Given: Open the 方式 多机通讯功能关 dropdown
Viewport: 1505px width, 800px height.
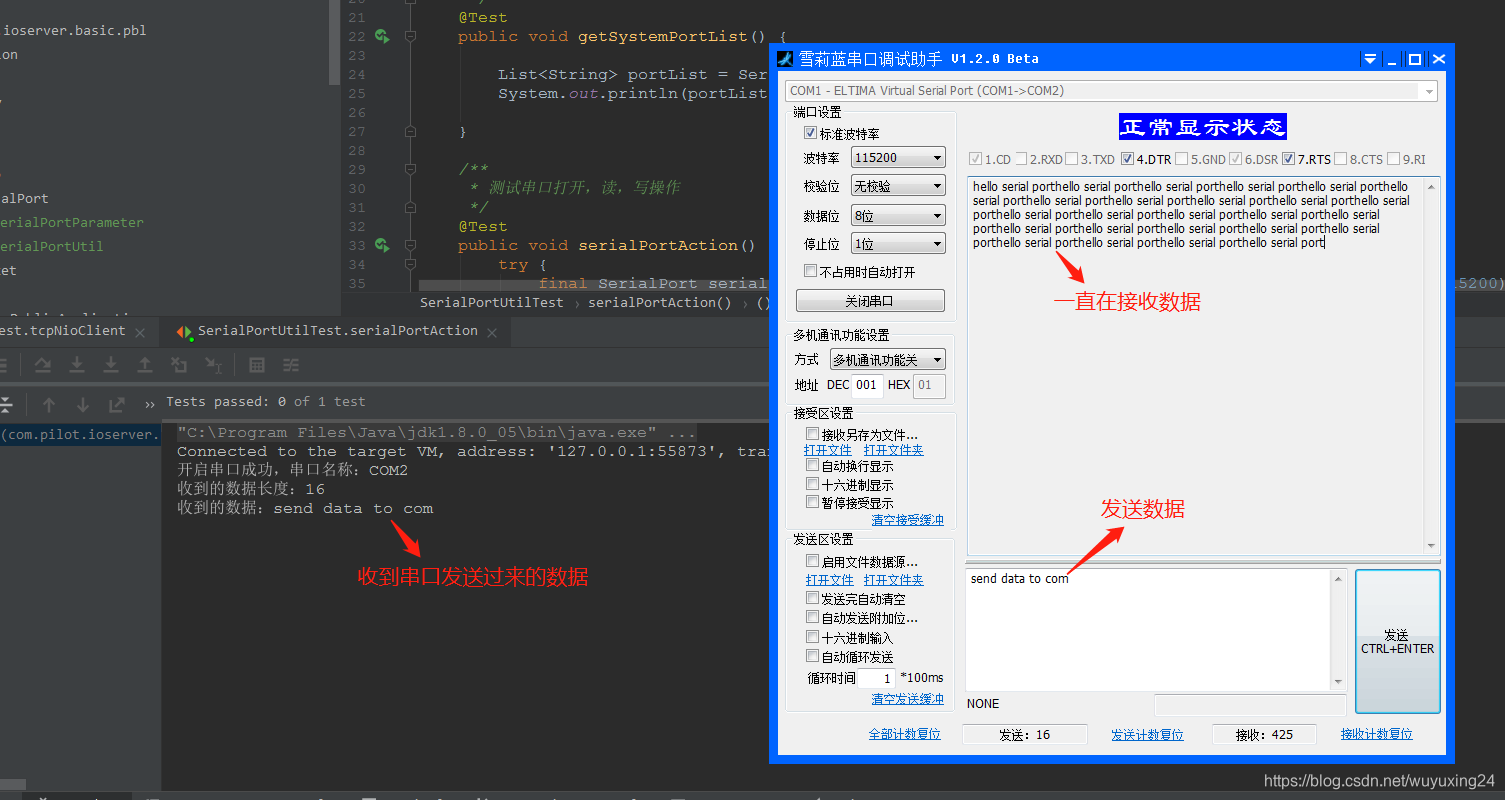Looking at the screenshot, I should tap(887, 360).
